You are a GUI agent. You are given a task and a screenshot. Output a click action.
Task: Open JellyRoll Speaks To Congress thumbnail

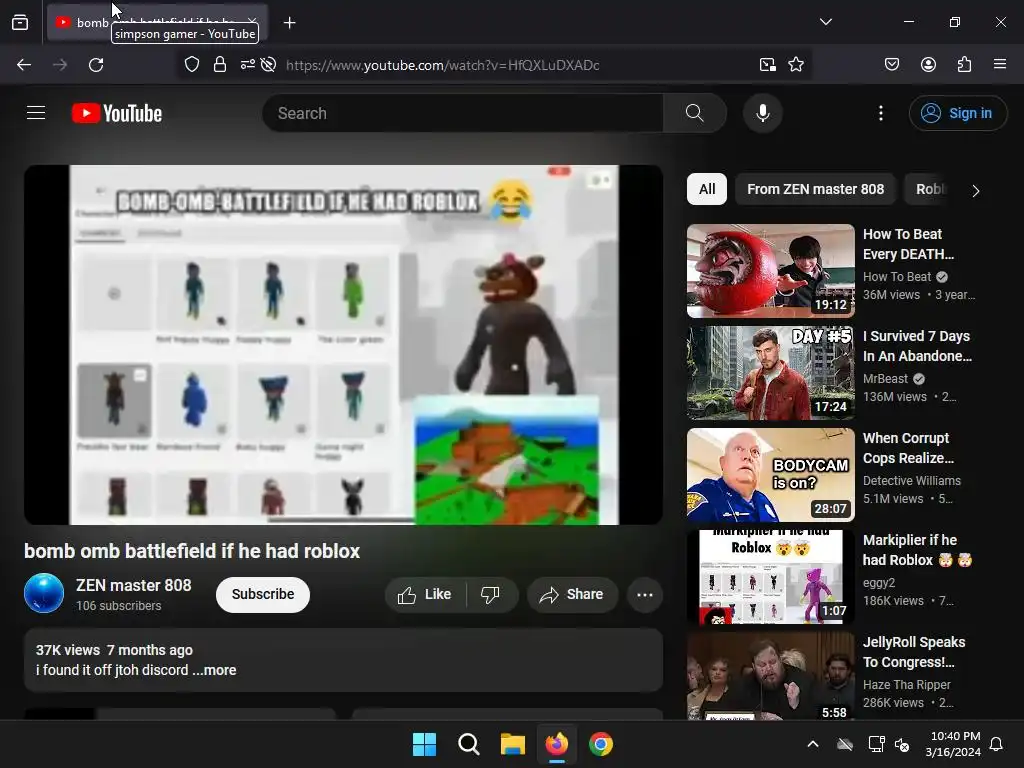(771, 676)
